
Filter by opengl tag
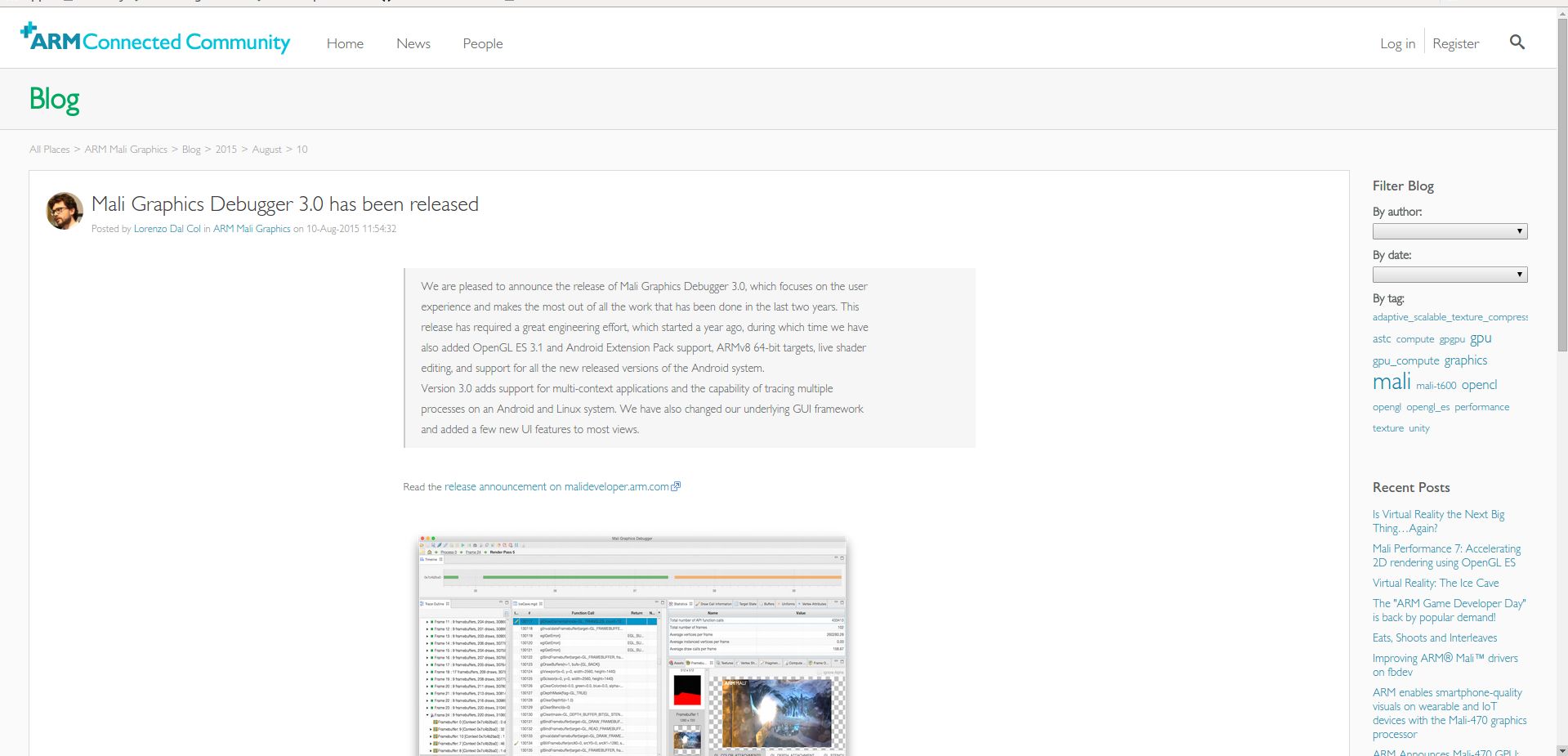click(x=1387, y=407)
